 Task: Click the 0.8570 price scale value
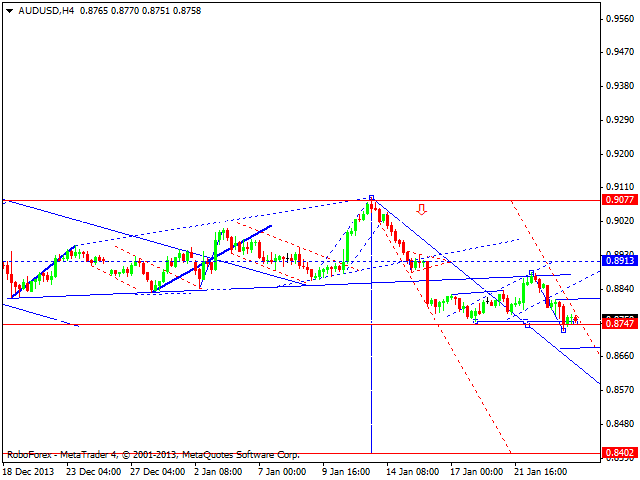[618, 389]
